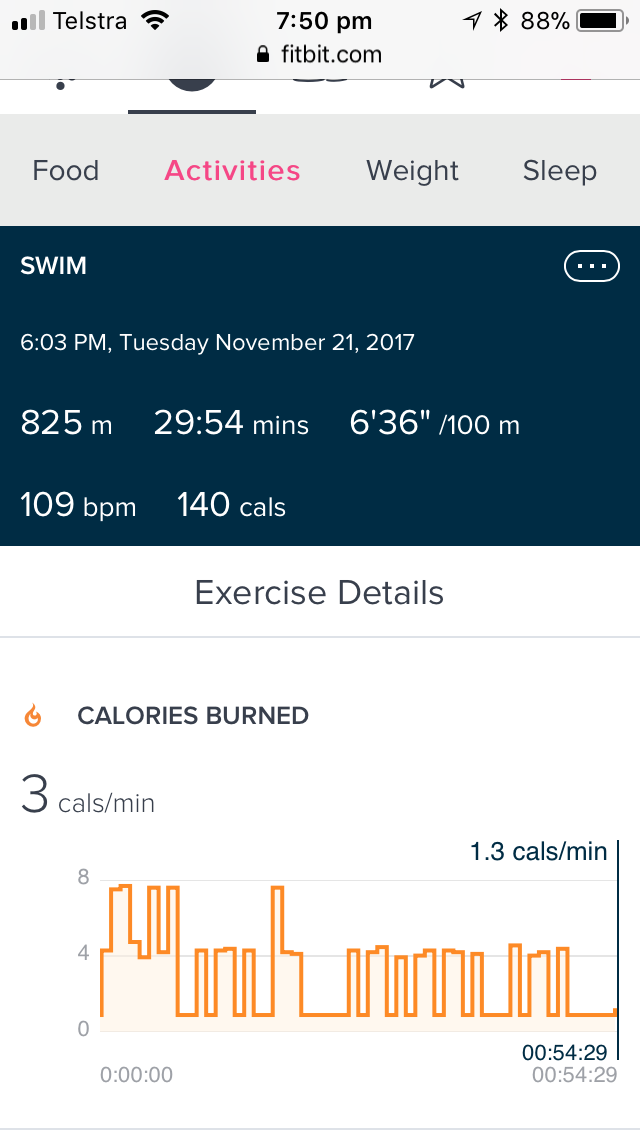The height and width of the screenshot is (1136, 640).
Task: Tap the SWIM activity title
Action: 54,266
